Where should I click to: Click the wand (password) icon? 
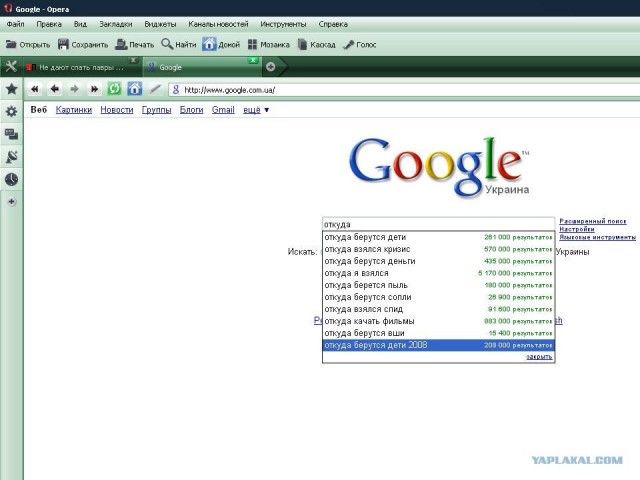(x=155, y=89)
